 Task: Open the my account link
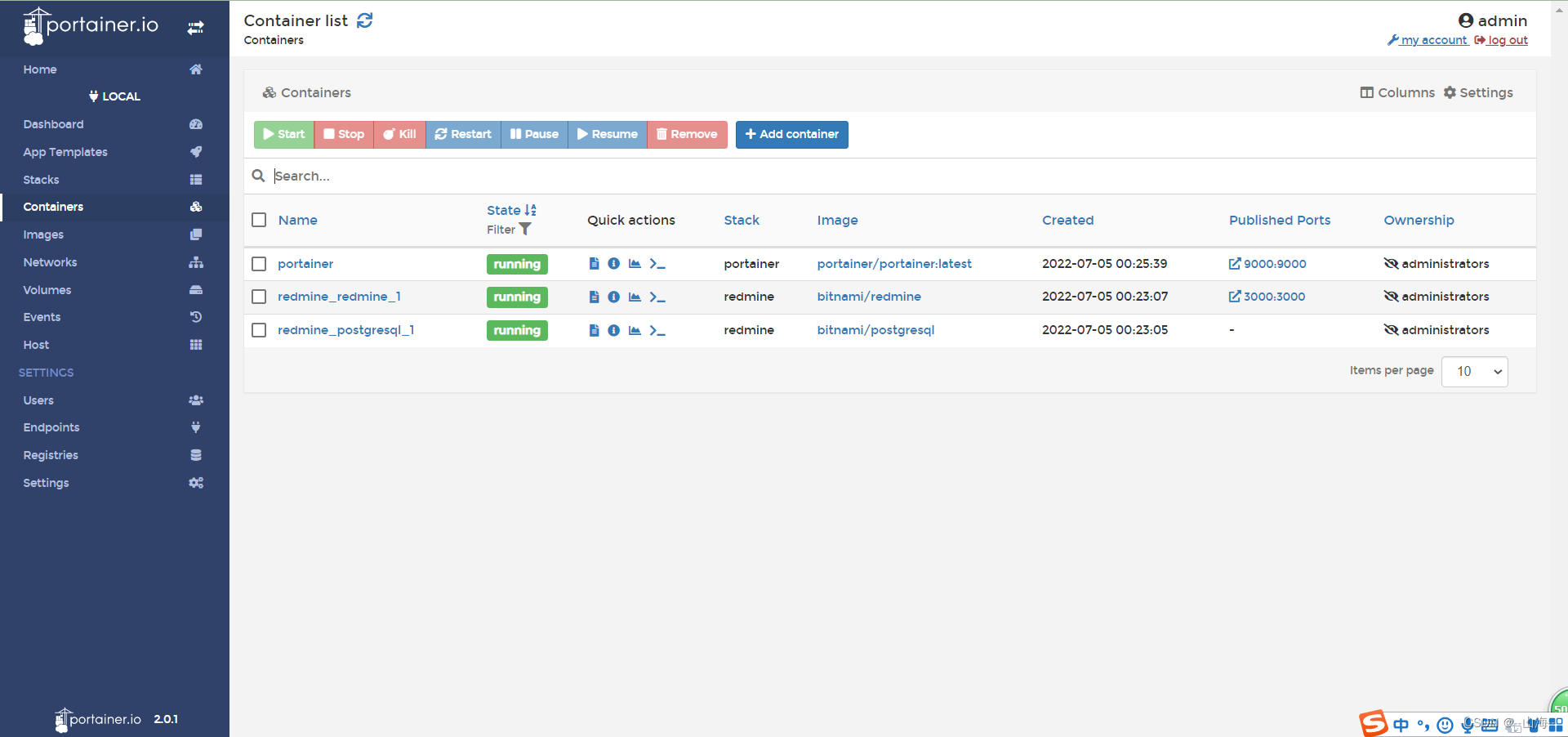point(1428,40)
